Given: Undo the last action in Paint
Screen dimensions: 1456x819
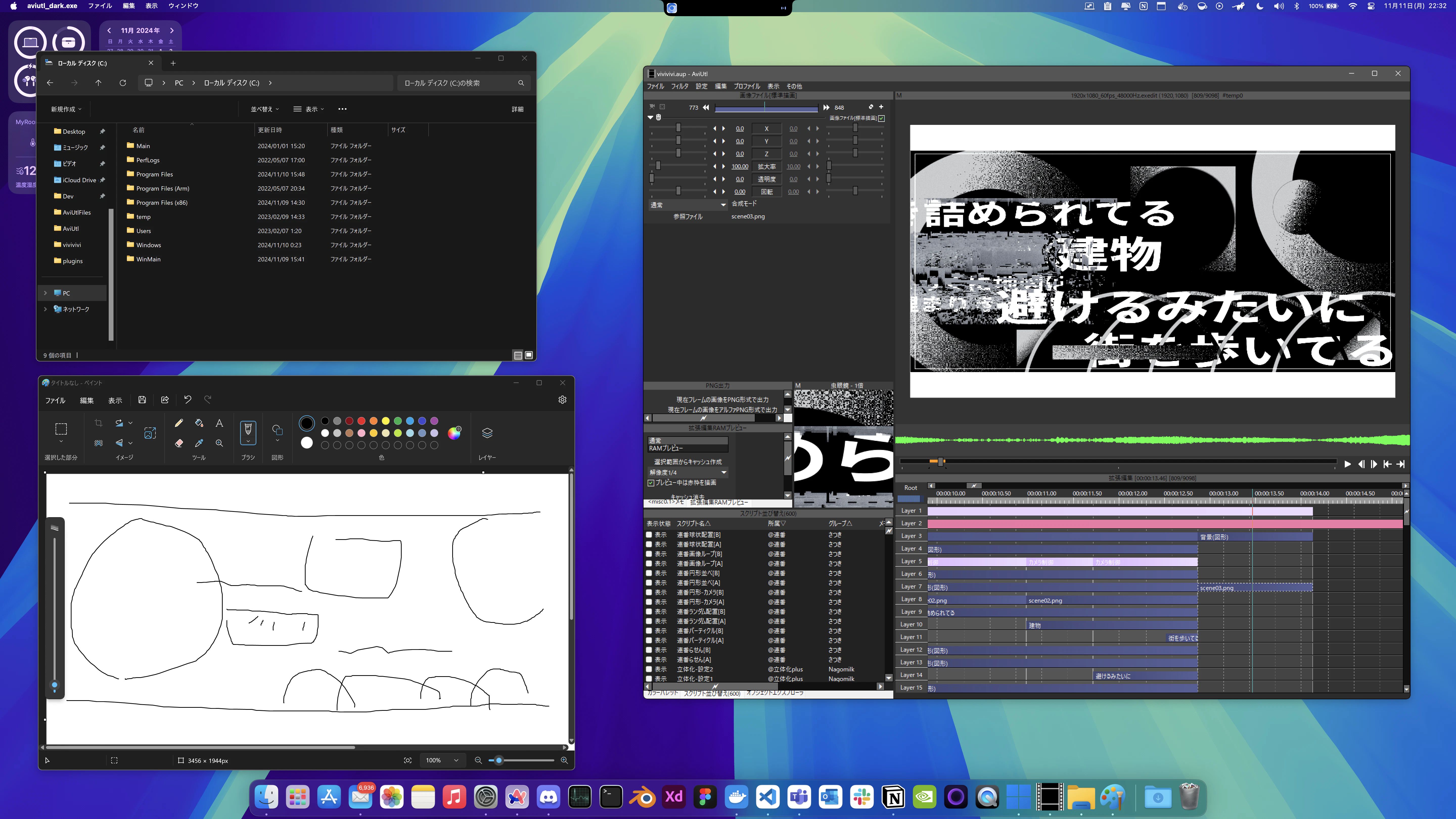Looking at the screenshot, I should click(x=188, y=400).
